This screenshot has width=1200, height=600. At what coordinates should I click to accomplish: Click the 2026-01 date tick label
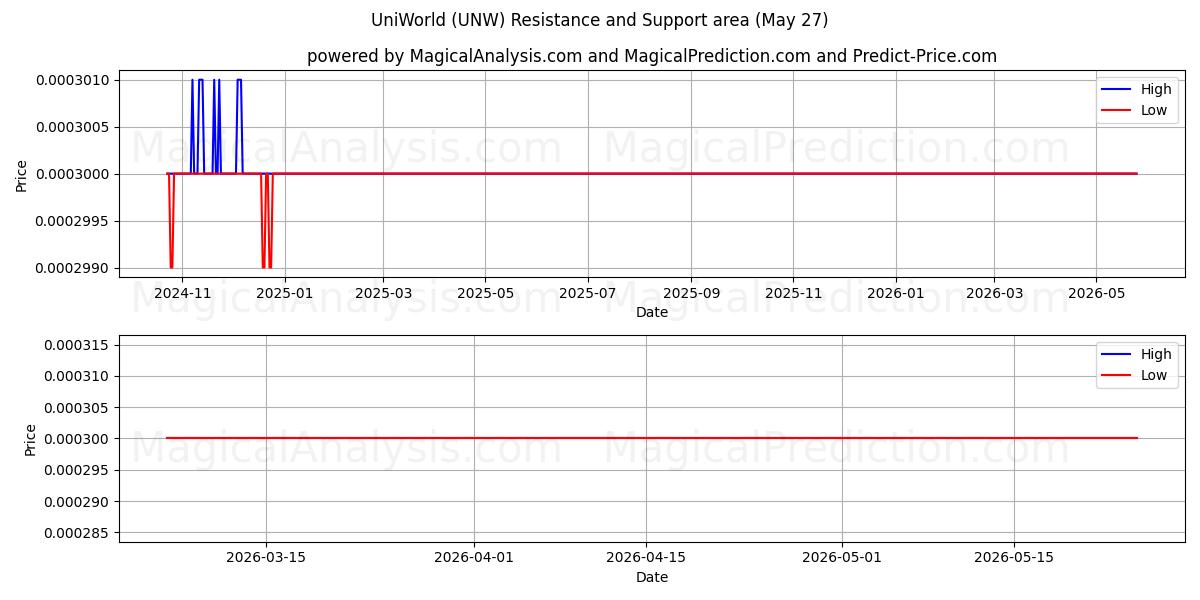tap(895, 294)
